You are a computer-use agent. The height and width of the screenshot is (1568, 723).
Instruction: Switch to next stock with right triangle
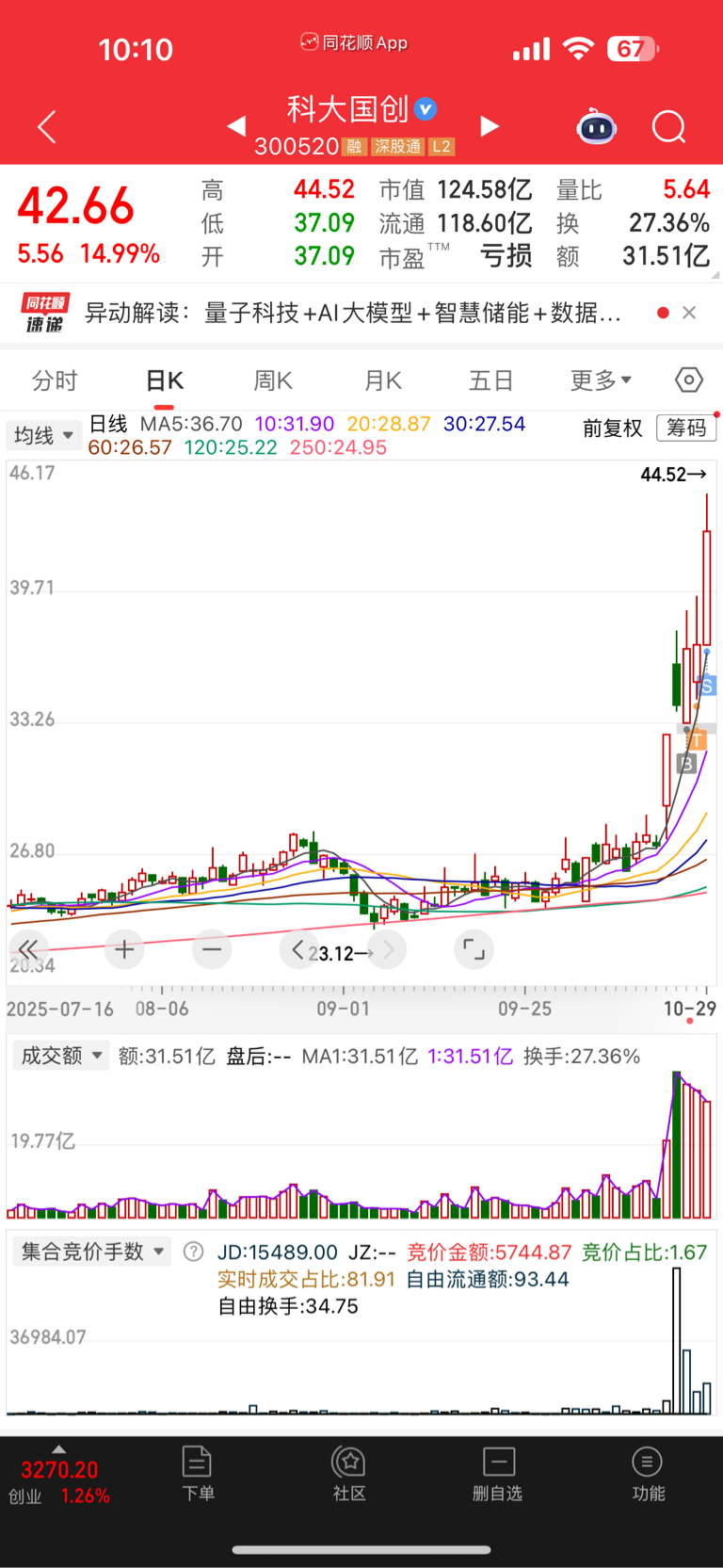[x=490, y=126]
